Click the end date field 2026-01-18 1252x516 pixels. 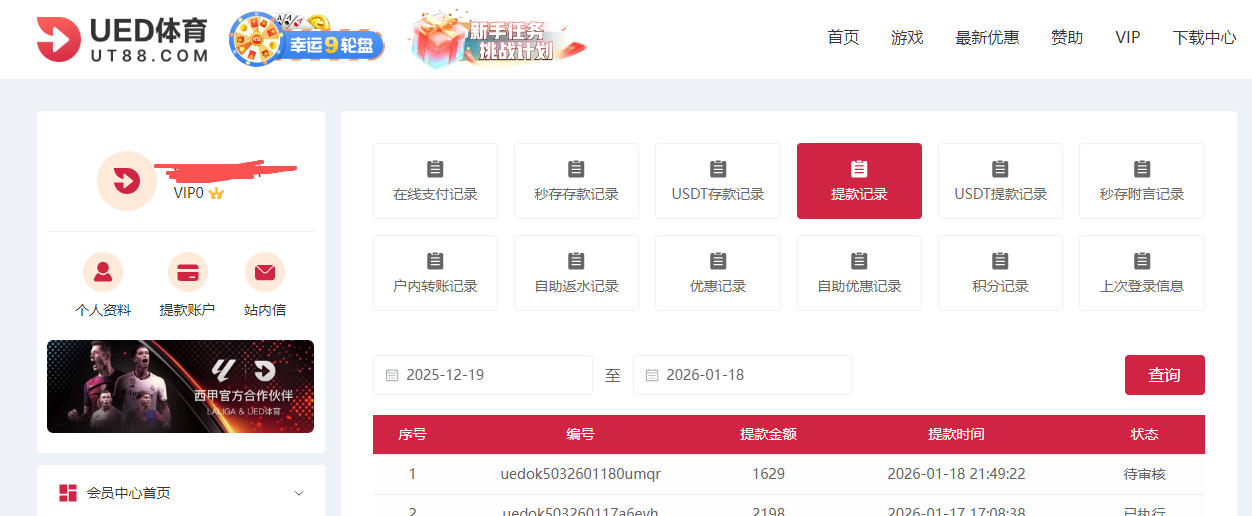coord(742,375)
